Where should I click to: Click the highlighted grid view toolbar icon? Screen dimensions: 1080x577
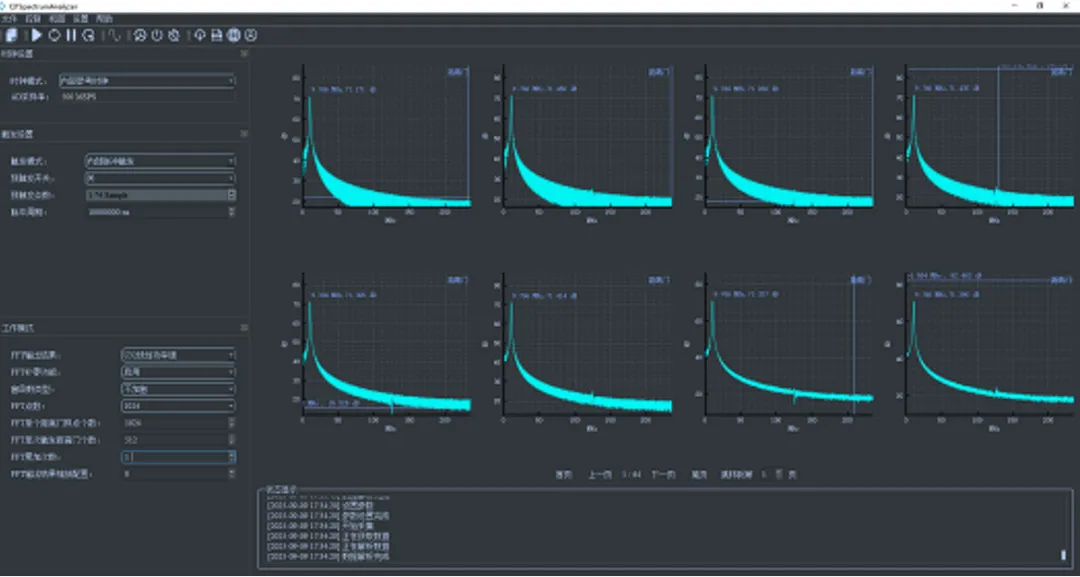pyautogui.click(x=233, y=35)
